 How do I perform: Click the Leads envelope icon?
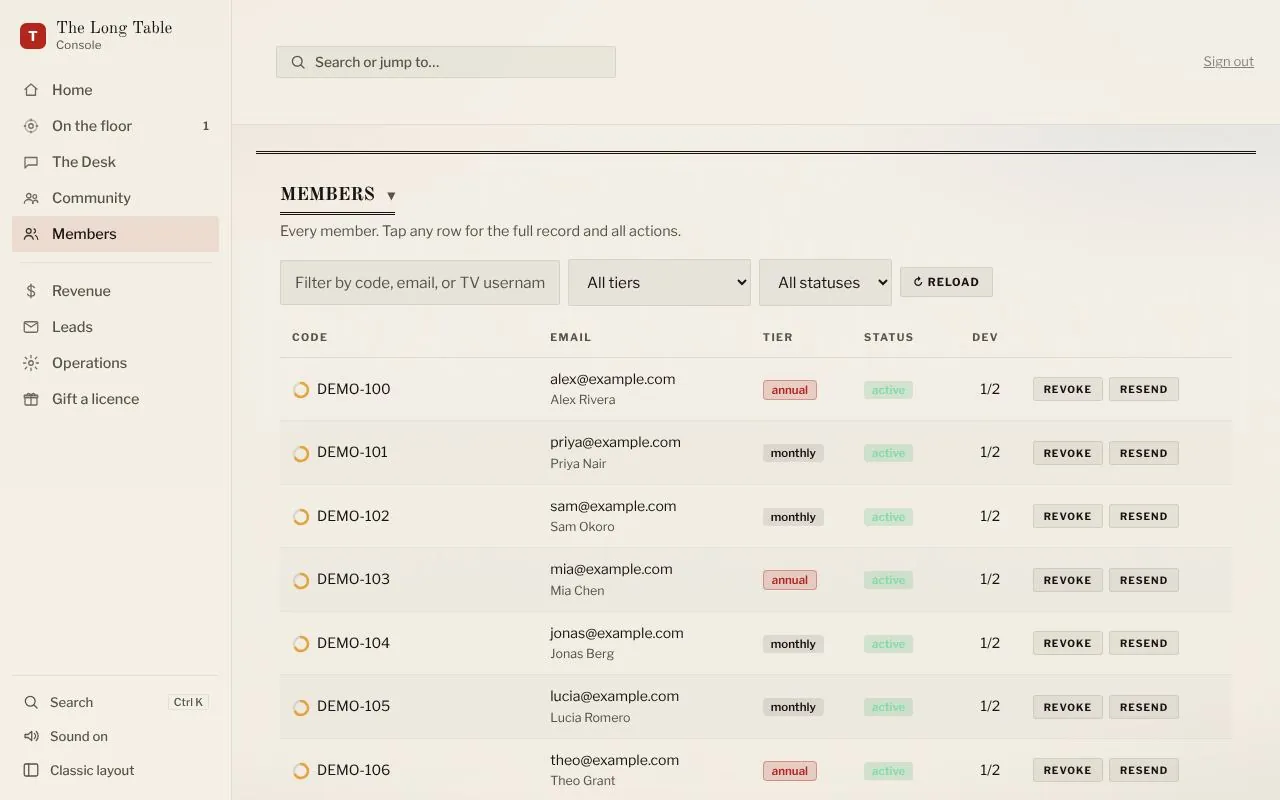(31, 327)
